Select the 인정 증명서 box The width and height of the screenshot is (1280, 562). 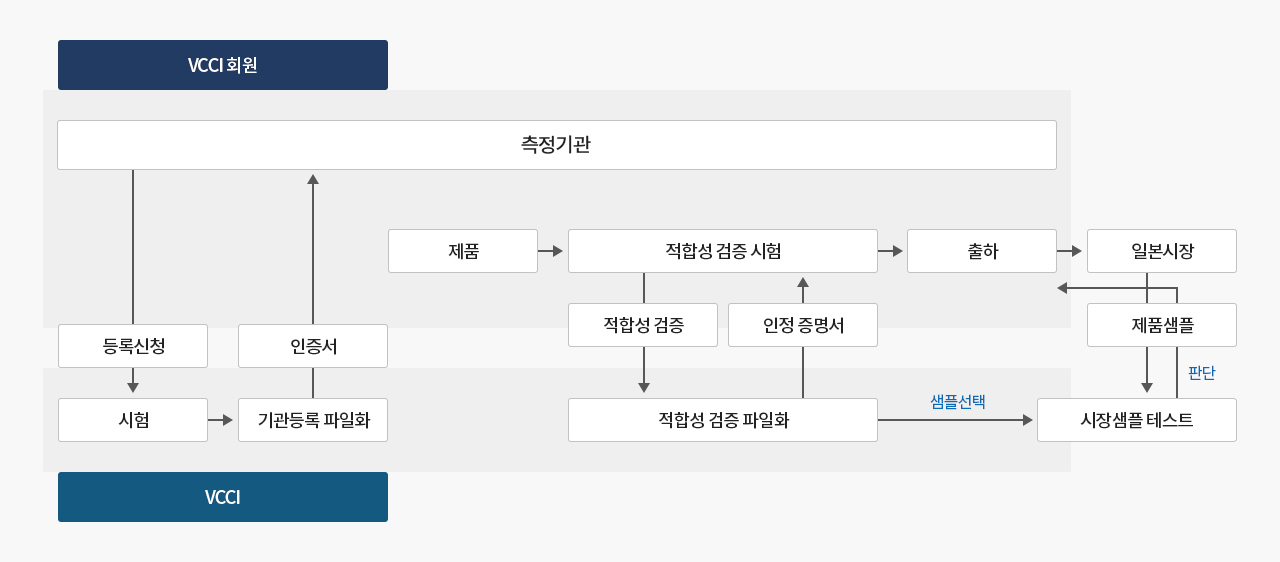[x=803, y=325]
